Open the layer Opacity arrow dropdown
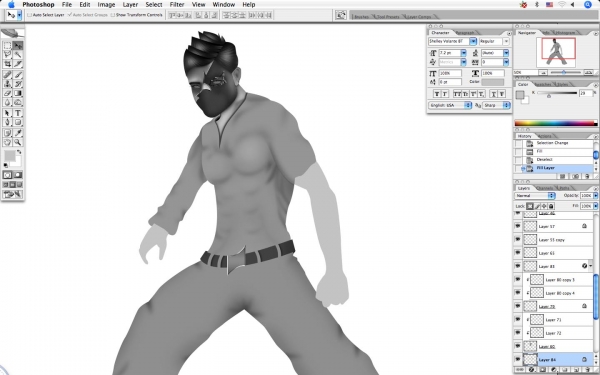This screenshot has height=375, width=600. 595,196
